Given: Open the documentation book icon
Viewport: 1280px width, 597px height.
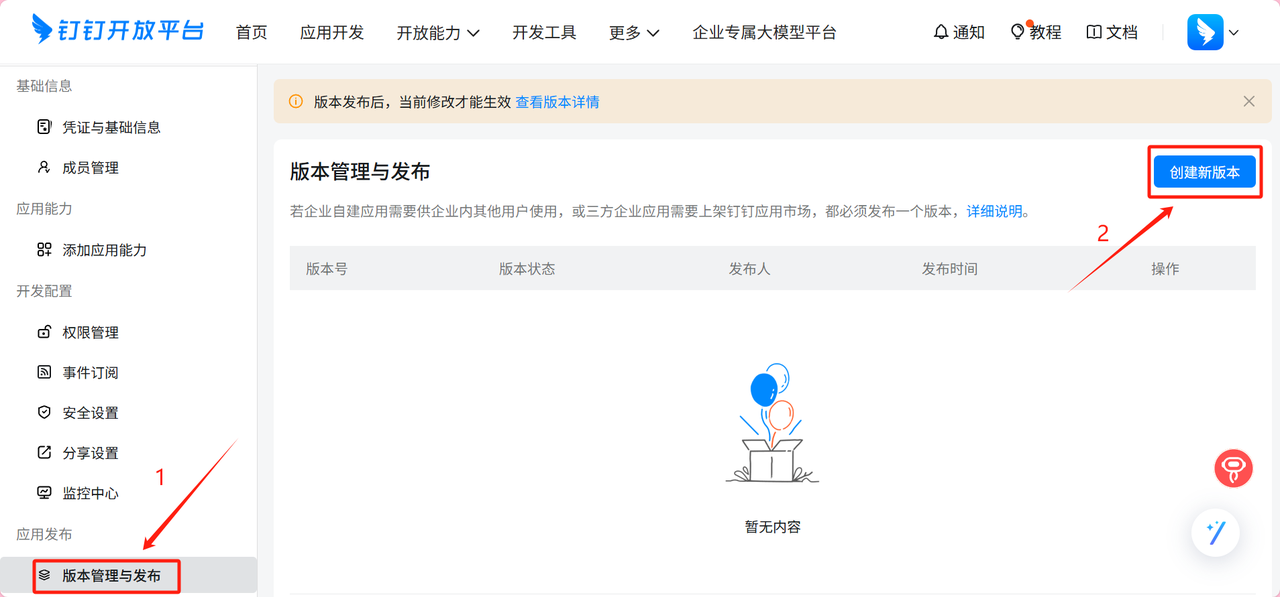Looking at the screenshot, I should [1094, 32].
